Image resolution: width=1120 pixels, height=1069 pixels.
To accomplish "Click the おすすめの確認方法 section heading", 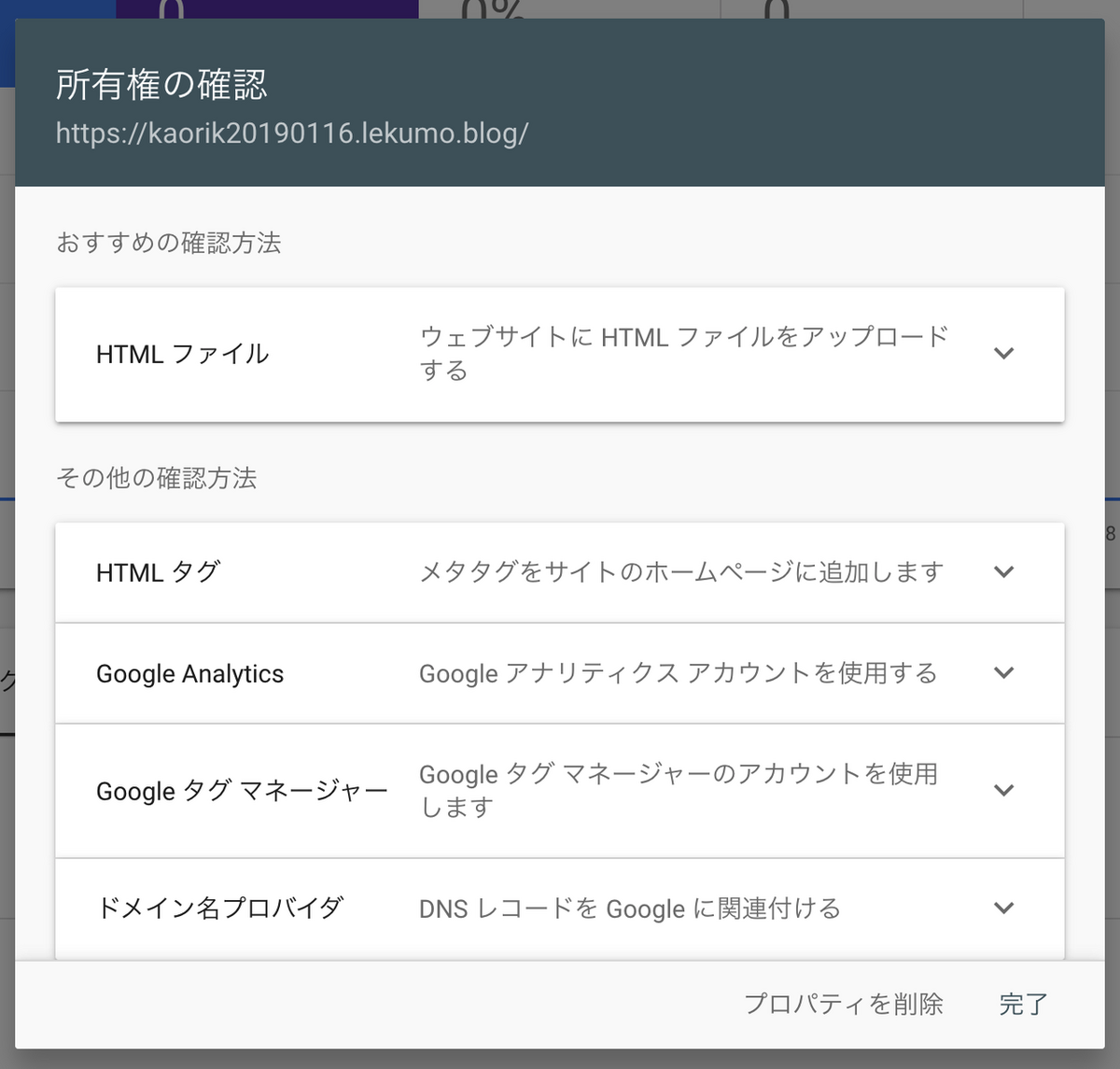I will (x=169, y=243).
